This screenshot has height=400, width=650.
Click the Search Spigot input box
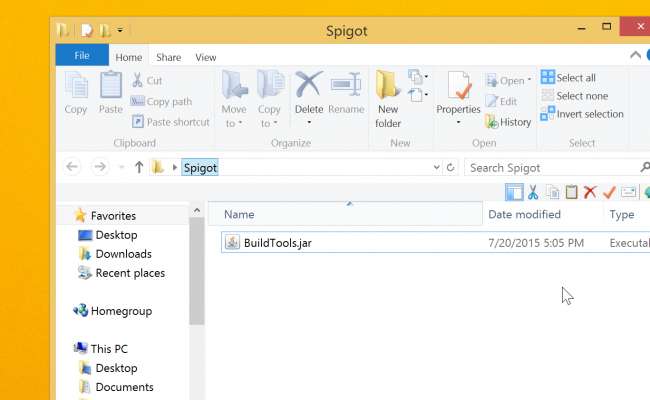tap(554, 168)
